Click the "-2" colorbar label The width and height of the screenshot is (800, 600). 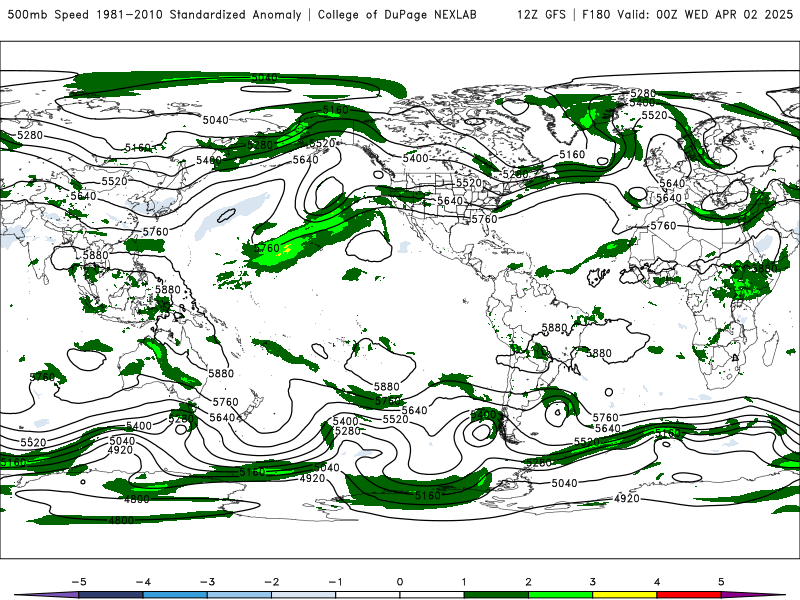[x=271, y=582]
